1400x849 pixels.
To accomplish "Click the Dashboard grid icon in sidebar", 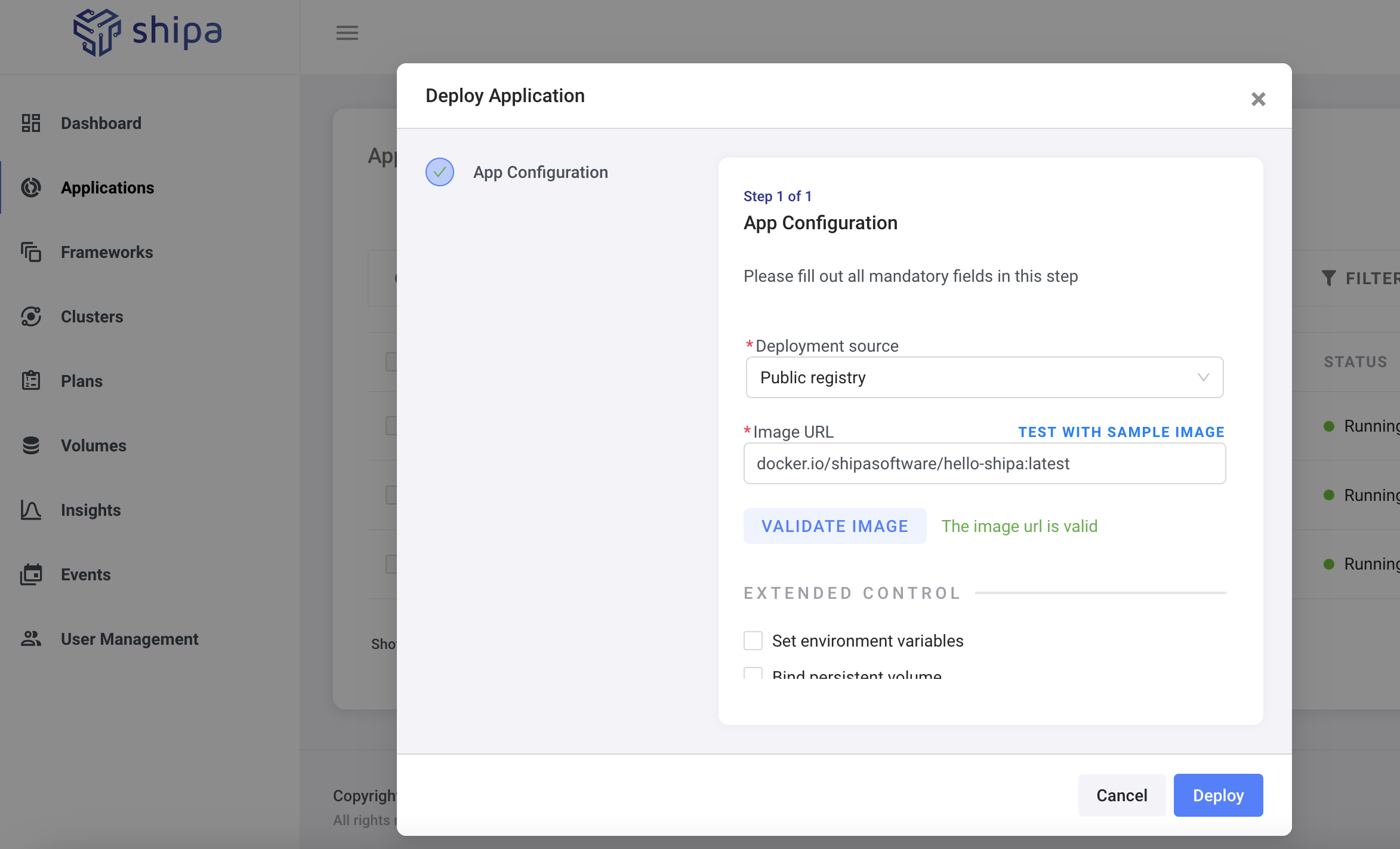I will (x=31, y=123).
